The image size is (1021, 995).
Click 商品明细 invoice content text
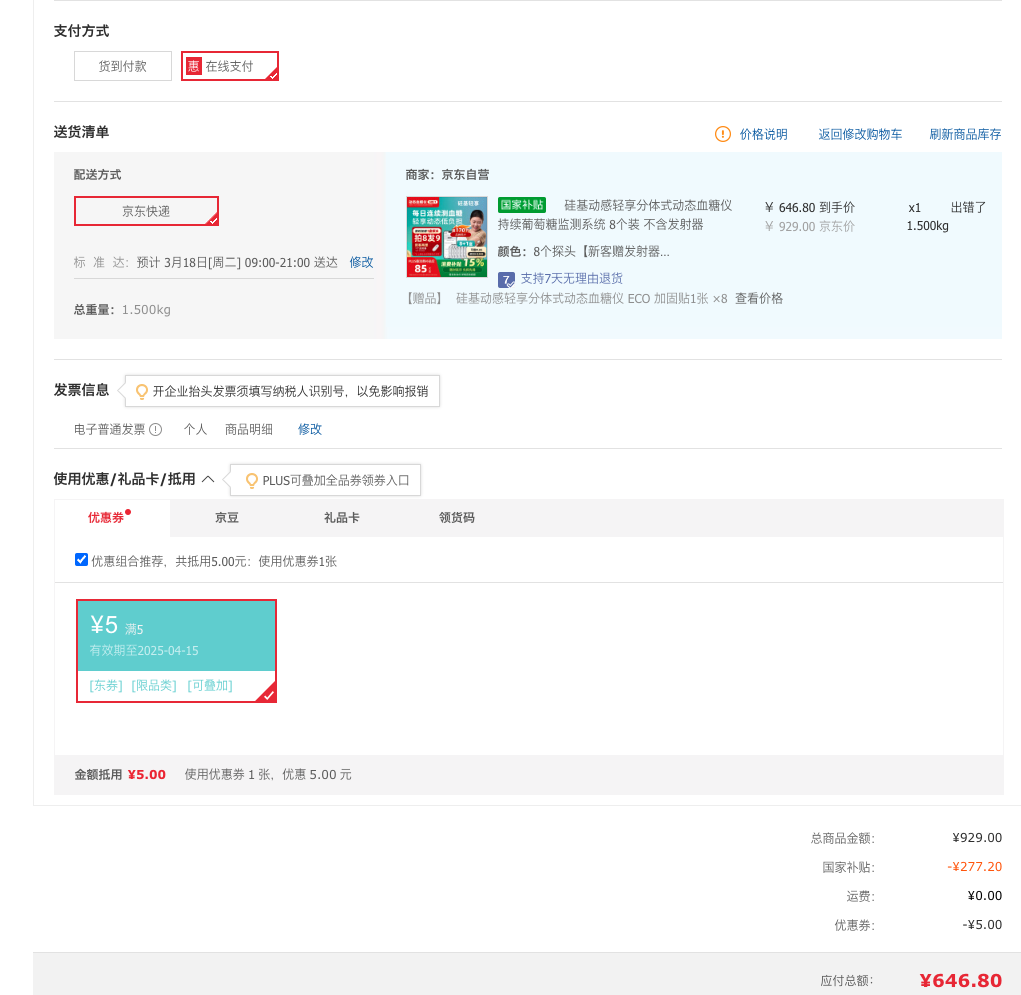click(249, 430)
